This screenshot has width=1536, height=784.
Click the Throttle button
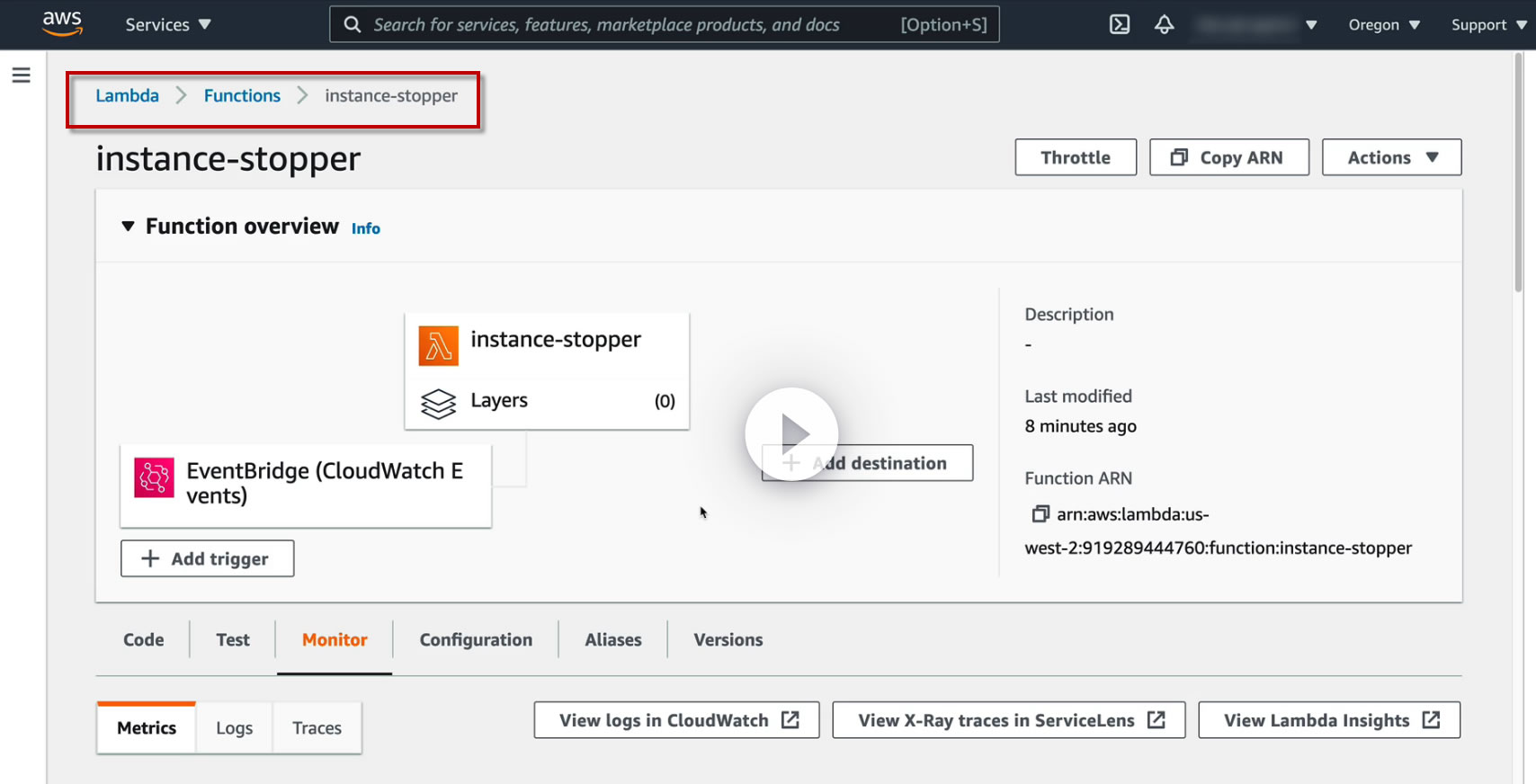click(x=1076, y=157)
